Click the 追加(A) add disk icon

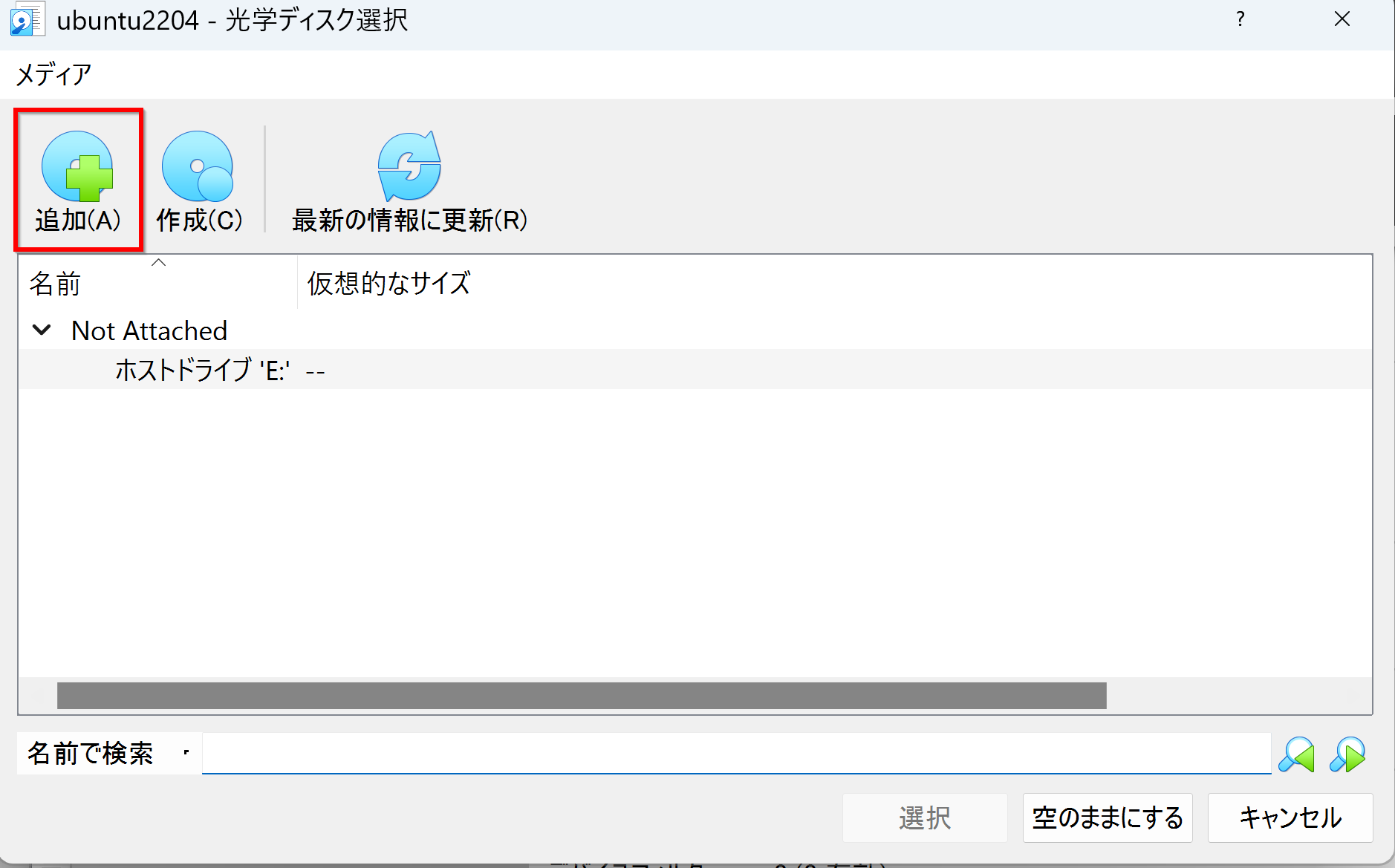78,180
